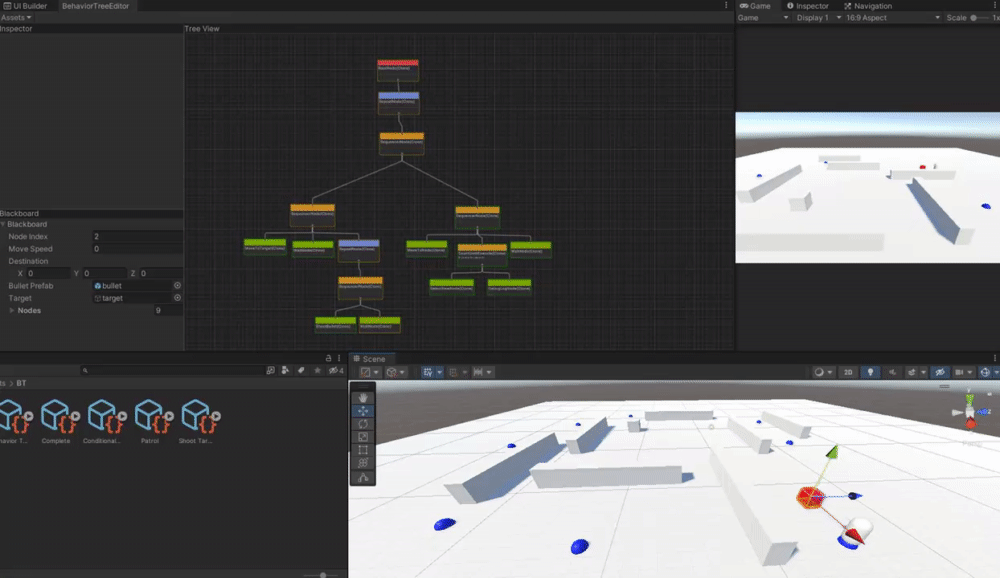
Task: Toggle 2D mode in Scene view
Action: 848,372
